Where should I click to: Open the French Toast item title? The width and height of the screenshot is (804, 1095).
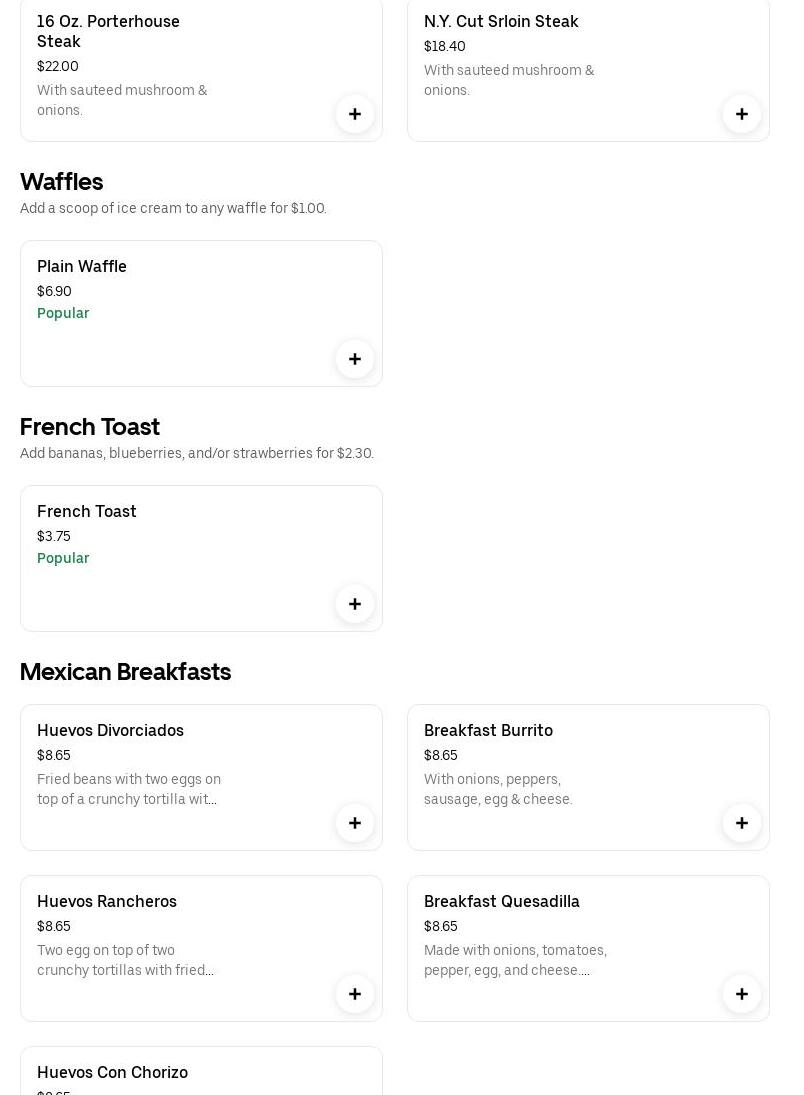[87, 512]
